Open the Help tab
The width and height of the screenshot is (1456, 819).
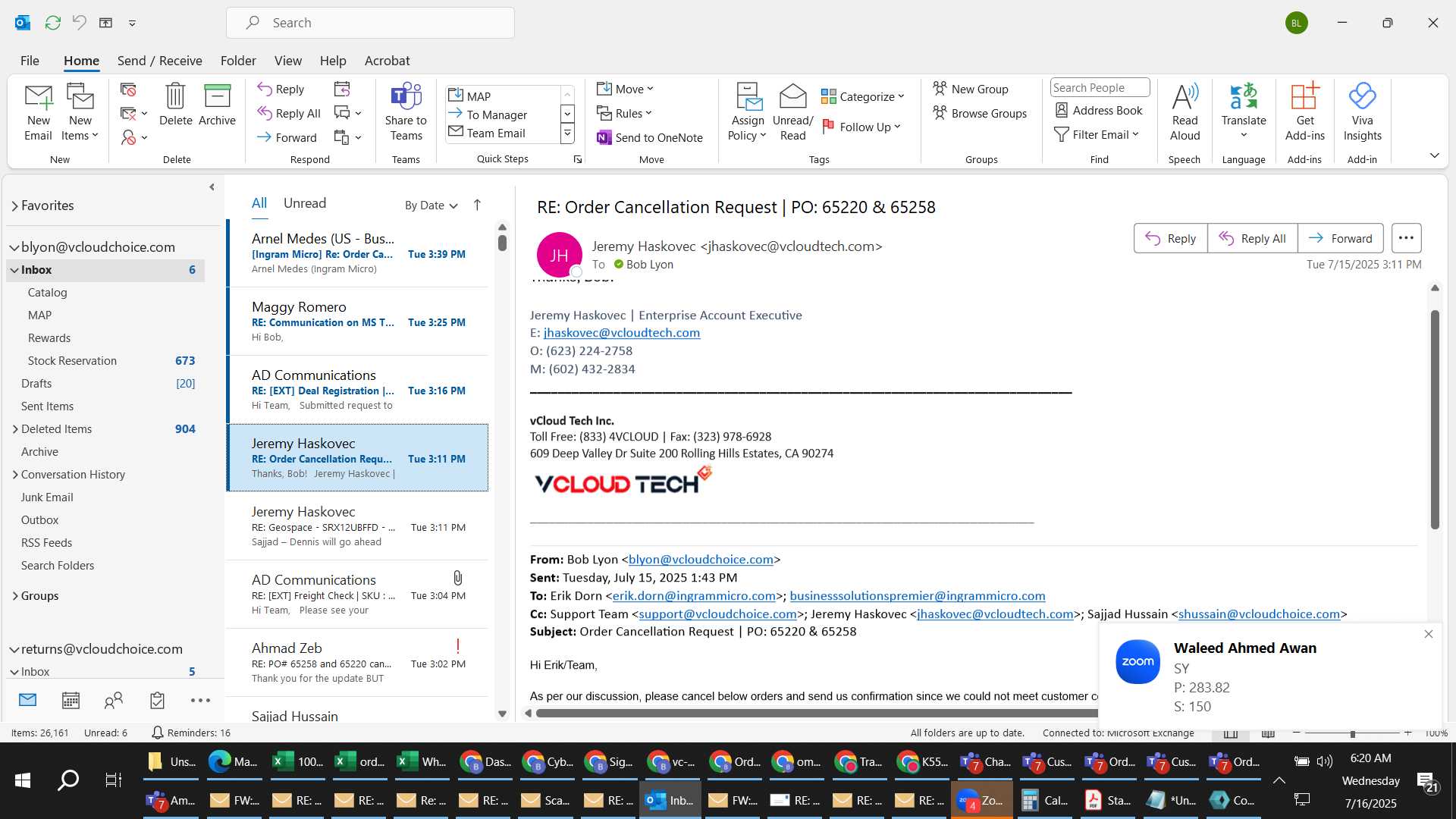333,61
